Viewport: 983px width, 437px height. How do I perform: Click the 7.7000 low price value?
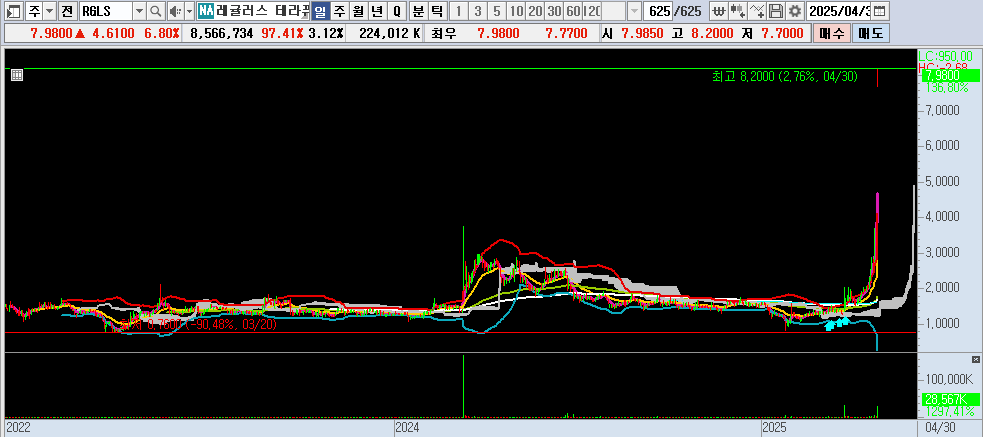781,33
